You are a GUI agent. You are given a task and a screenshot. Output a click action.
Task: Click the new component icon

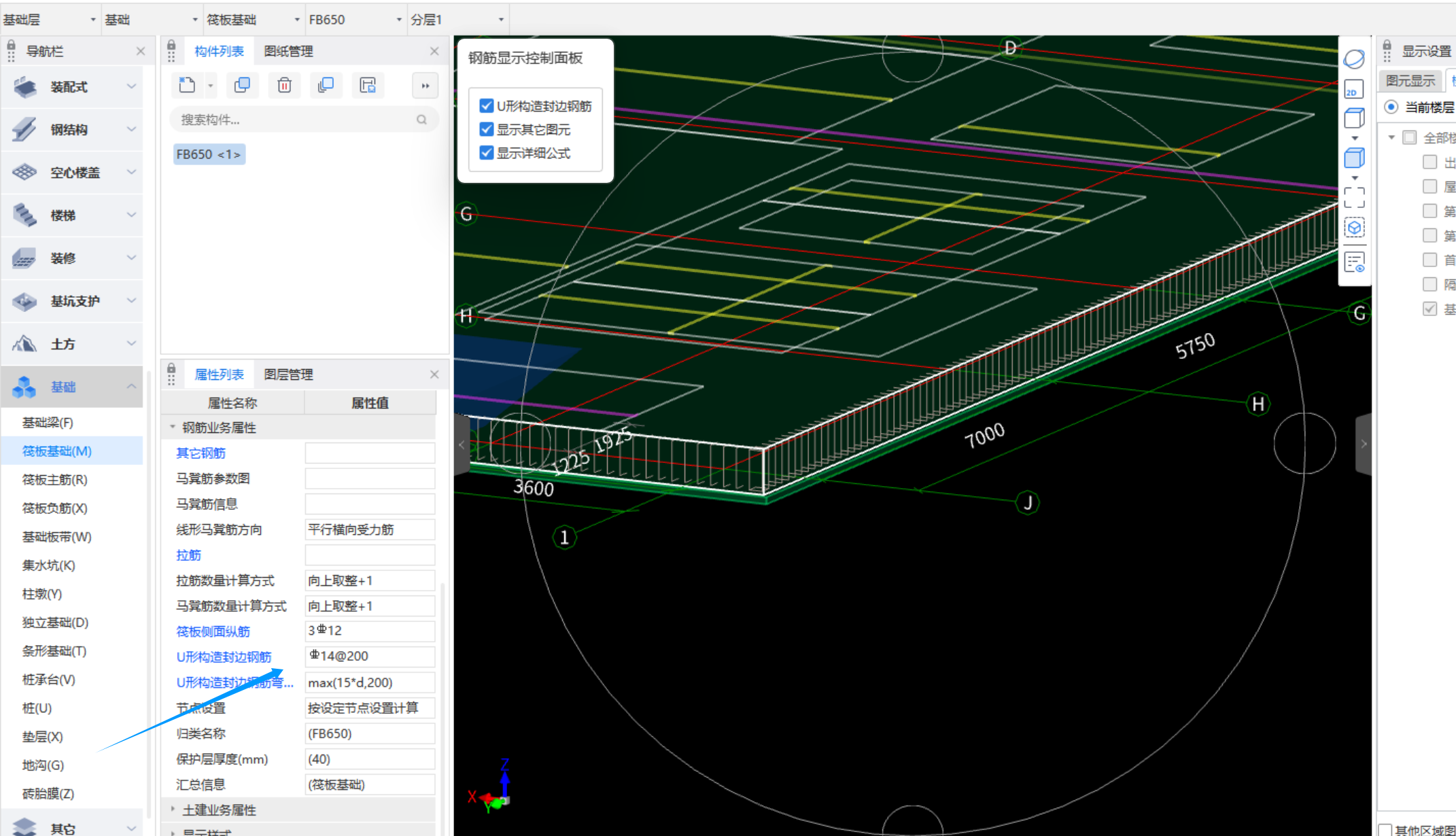[187, 85]
